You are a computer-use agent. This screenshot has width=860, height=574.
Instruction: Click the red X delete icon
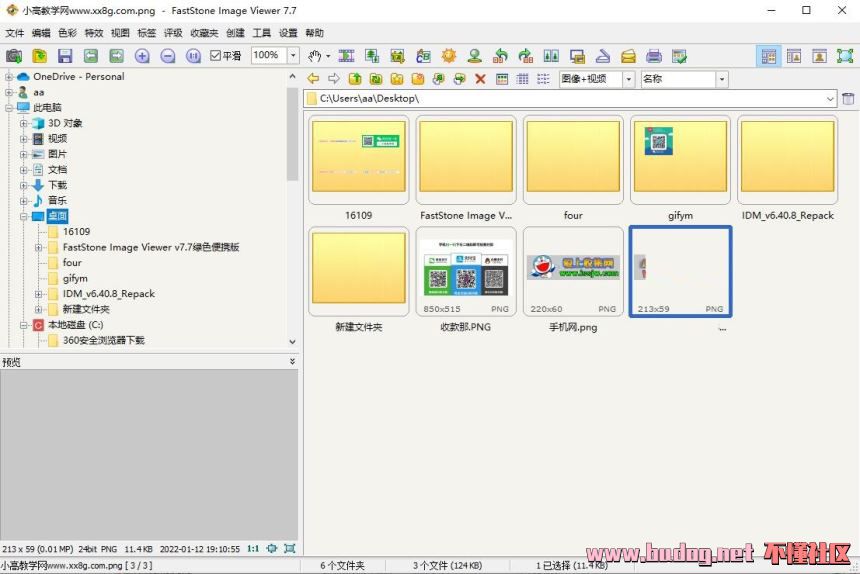click(480, 79)
